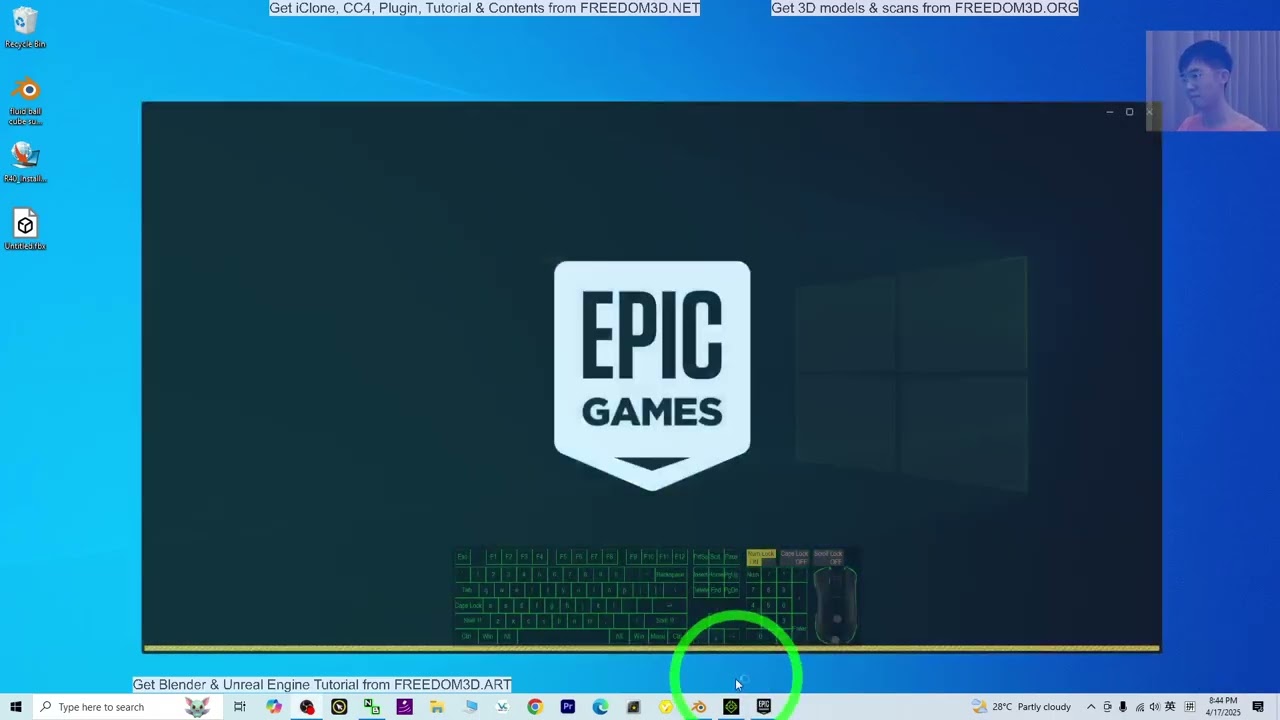Viewport: 1280px width, 720px height.
Task: Open Task View from the taskbar
Action: [x=240, y=707]
